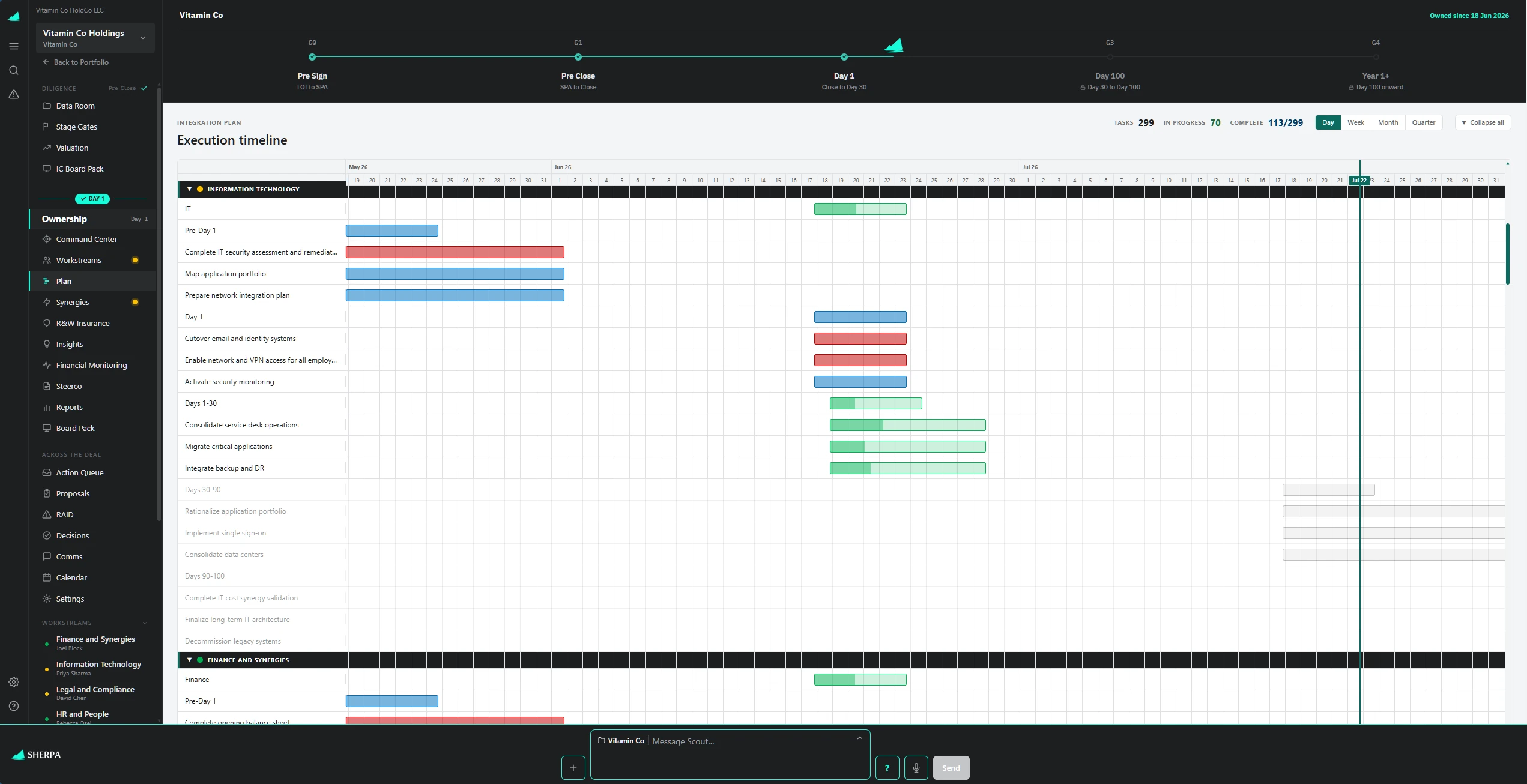The height and width of the screenshot is (784, 1527).
Task: Click Back to Portfolio link
Action: (x=76, y=62)
